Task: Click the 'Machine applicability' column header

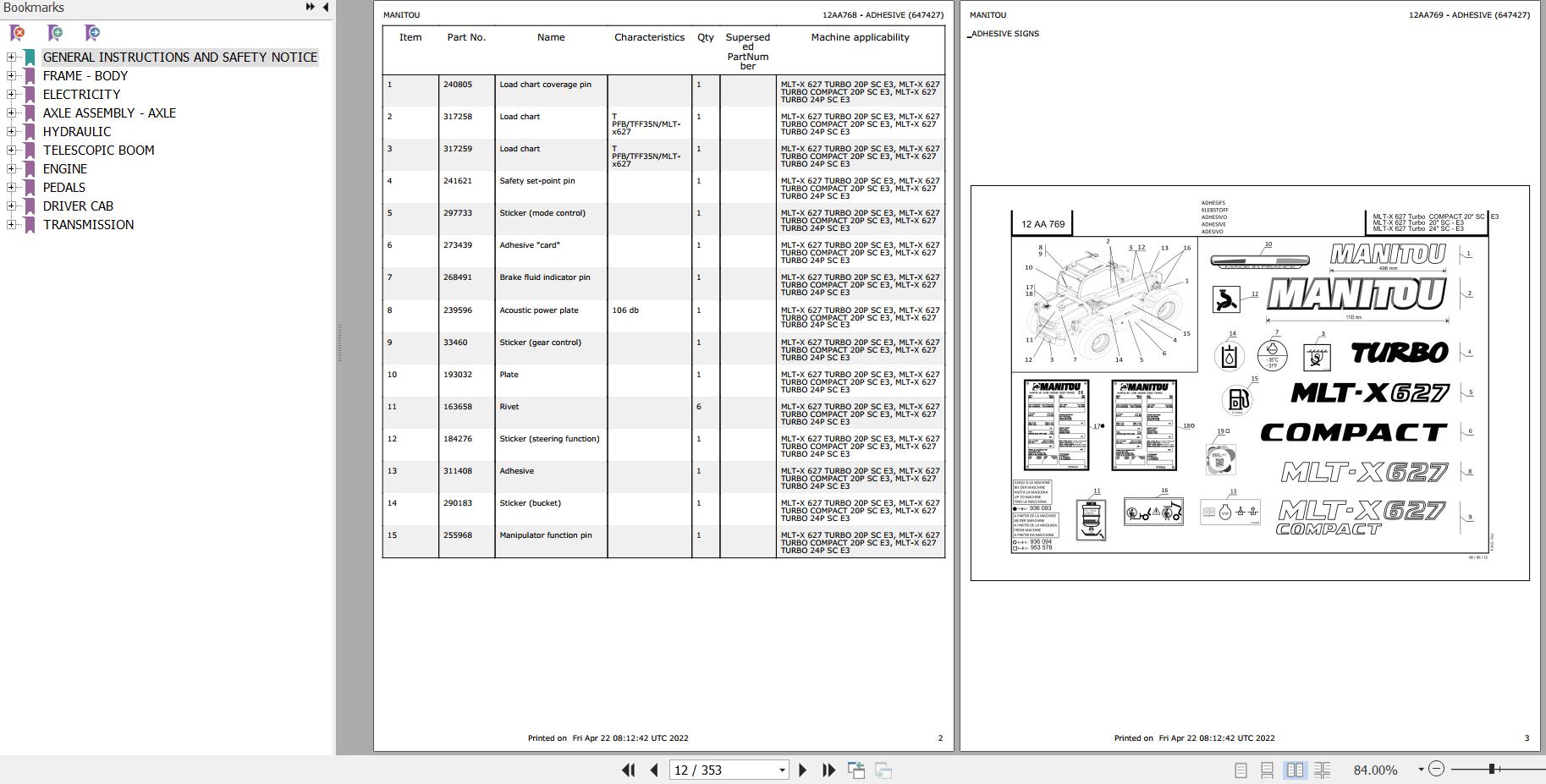Action: (x=860, y=37)
